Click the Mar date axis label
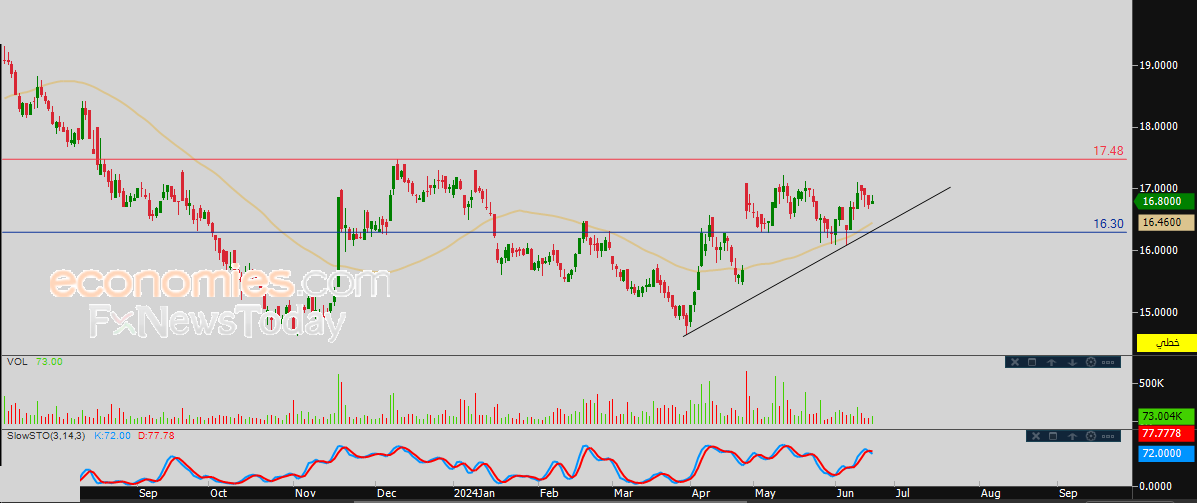The height and width of the screenshot is (503, 1197). (x=623, y=493)
